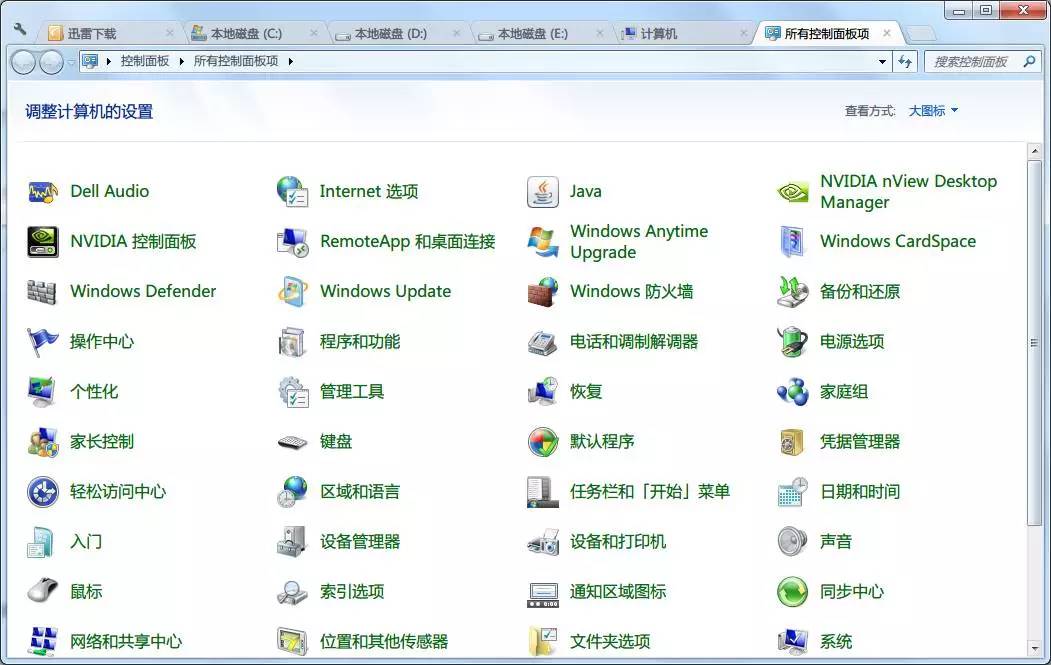
Task: Expand the address bar history dropdown arrow
Action: pos(882,62)
